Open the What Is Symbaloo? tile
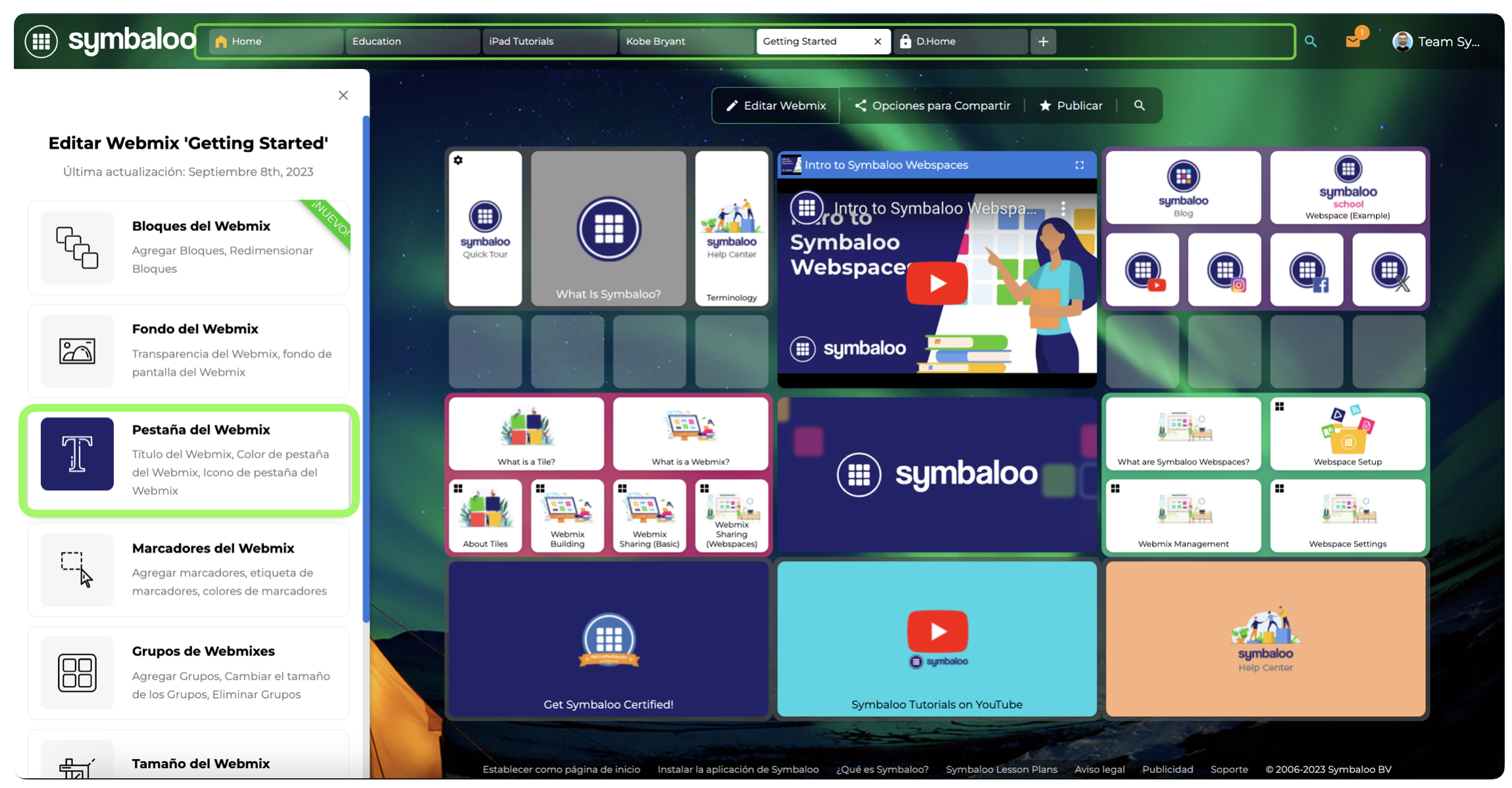The height and width of the screenshot is (788, 1512). (609, 229)
